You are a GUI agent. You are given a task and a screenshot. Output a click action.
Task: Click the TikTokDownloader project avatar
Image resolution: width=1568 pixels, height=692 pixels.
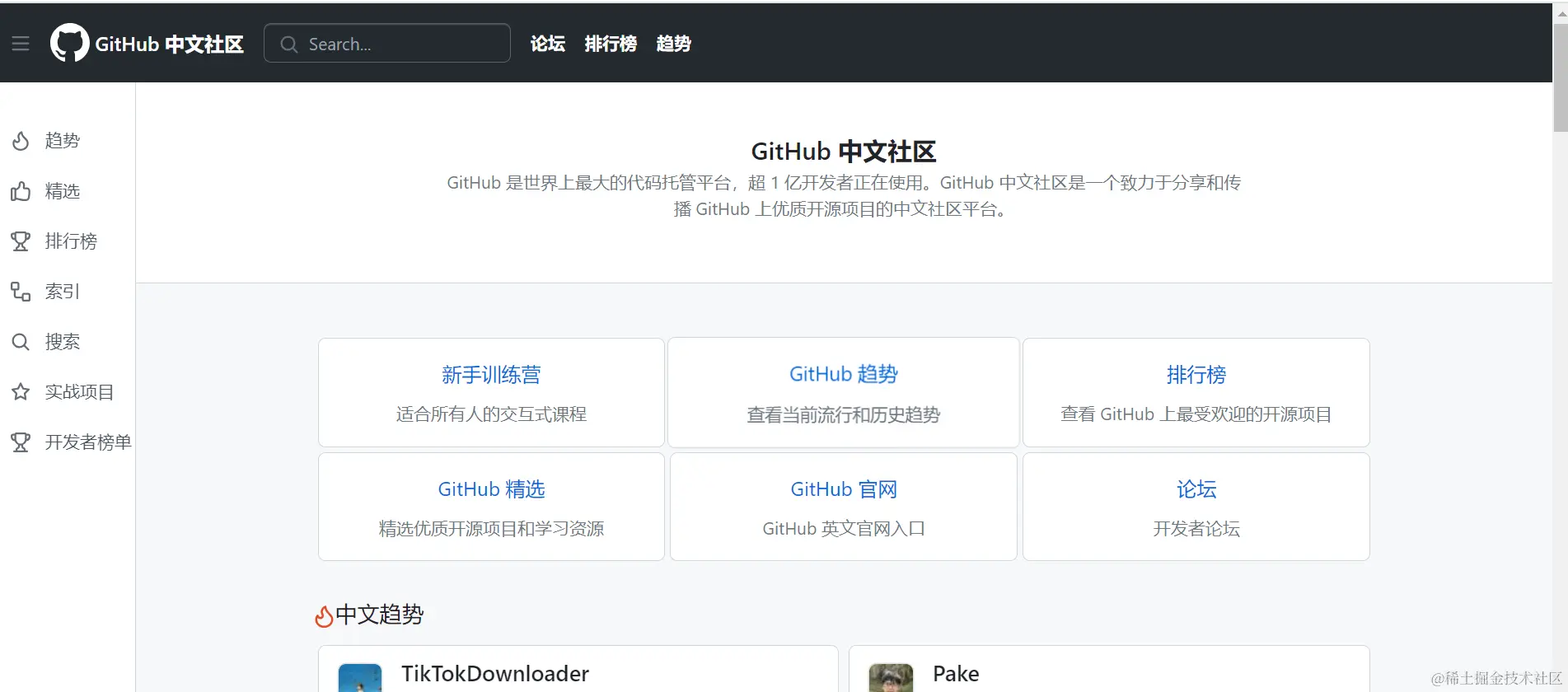pyautogui.click(x=360, y=678)
